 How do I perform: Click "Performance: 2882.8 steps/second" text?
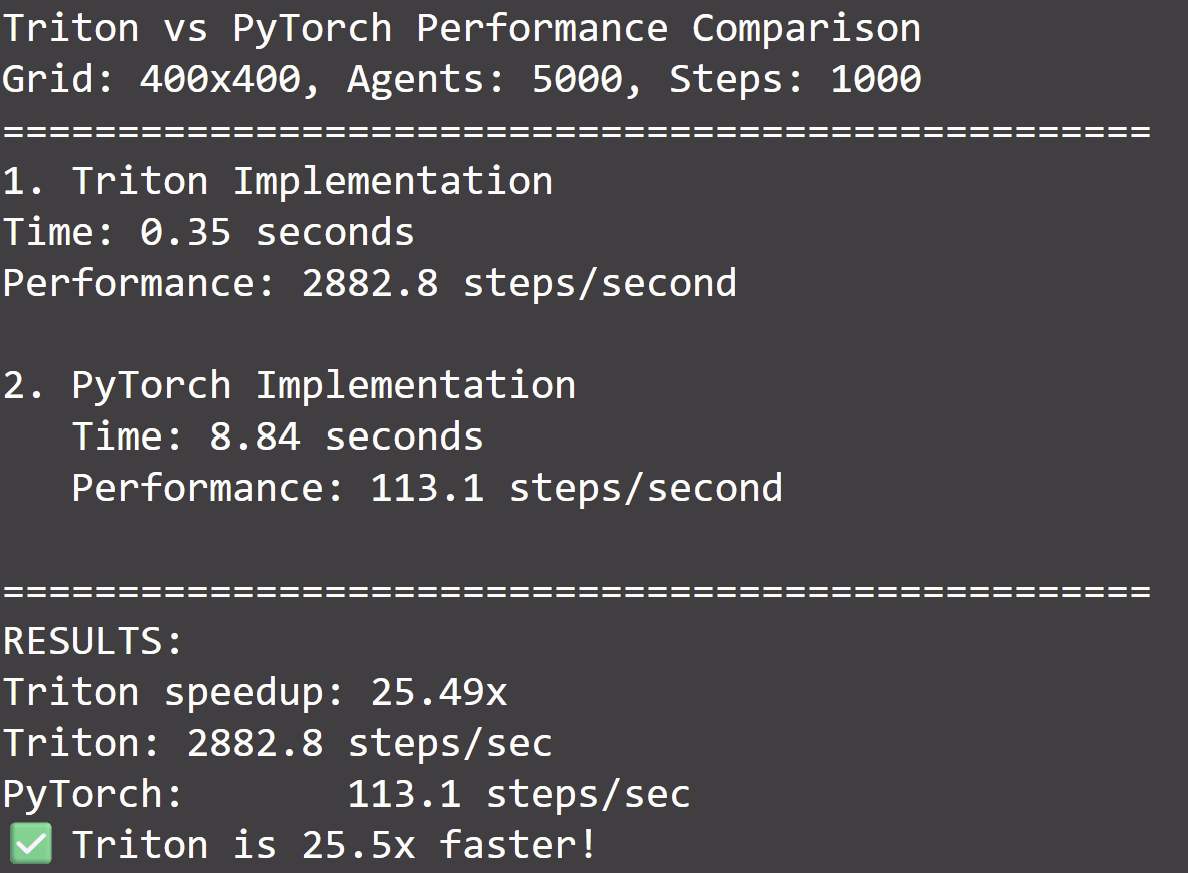coord(369,284)
